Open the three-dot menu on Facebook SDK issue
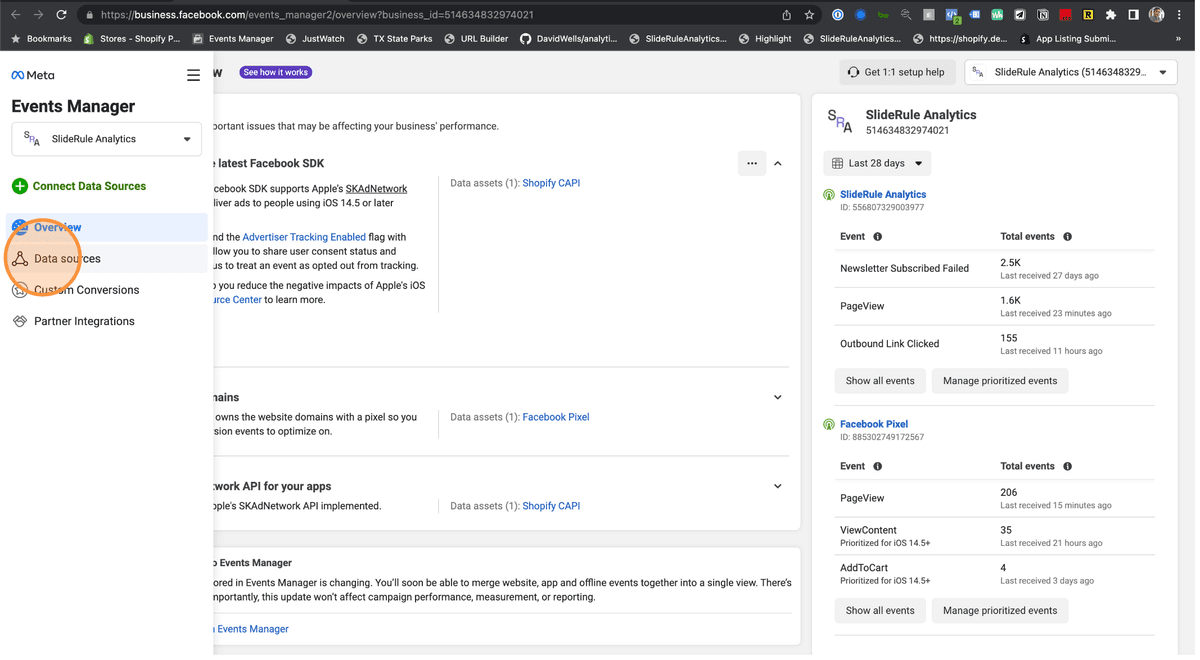The width and height of the screenshot is (1200, 660). click(752, 163)
